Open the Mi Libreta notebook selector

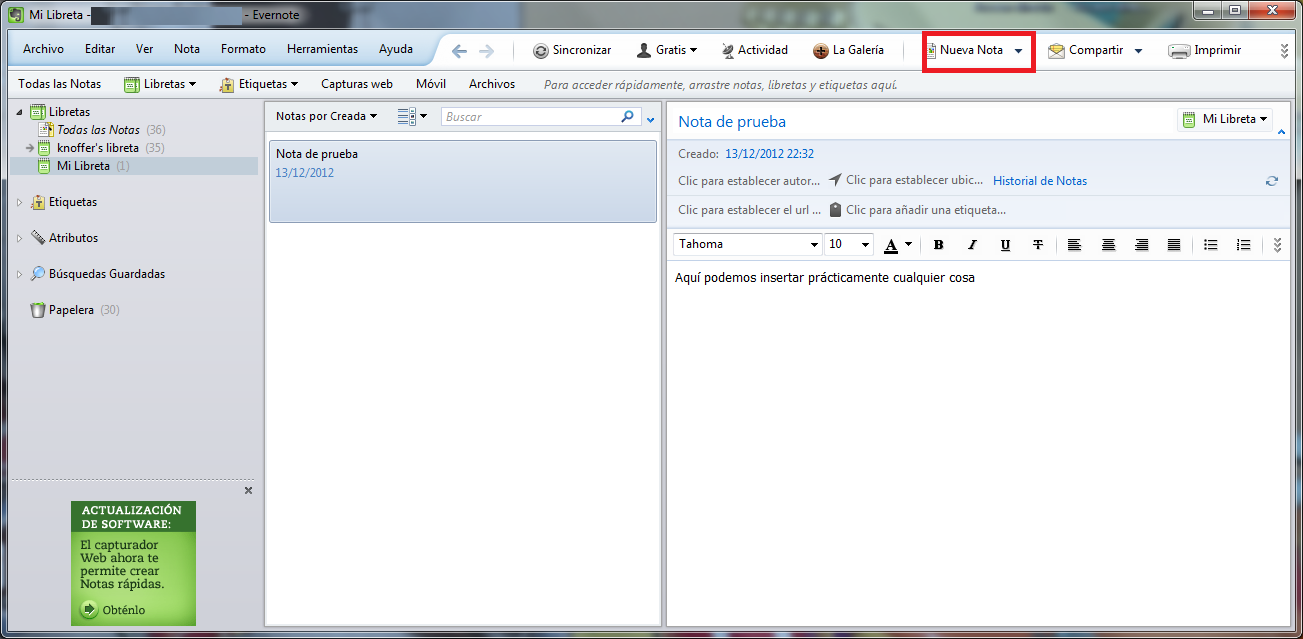click(1225, 119)
